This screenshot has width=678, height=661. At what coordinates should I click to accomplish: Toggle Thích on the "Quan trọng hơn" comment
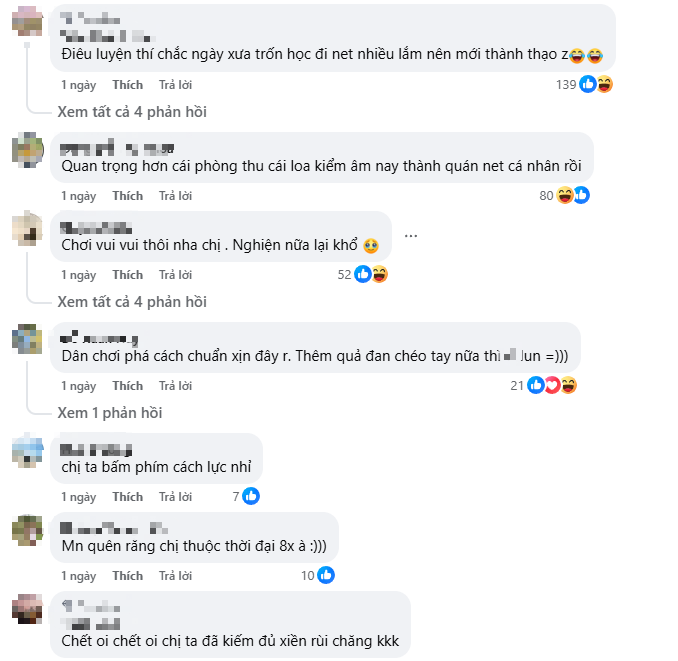pyautogui.click(x=127, y=196)
